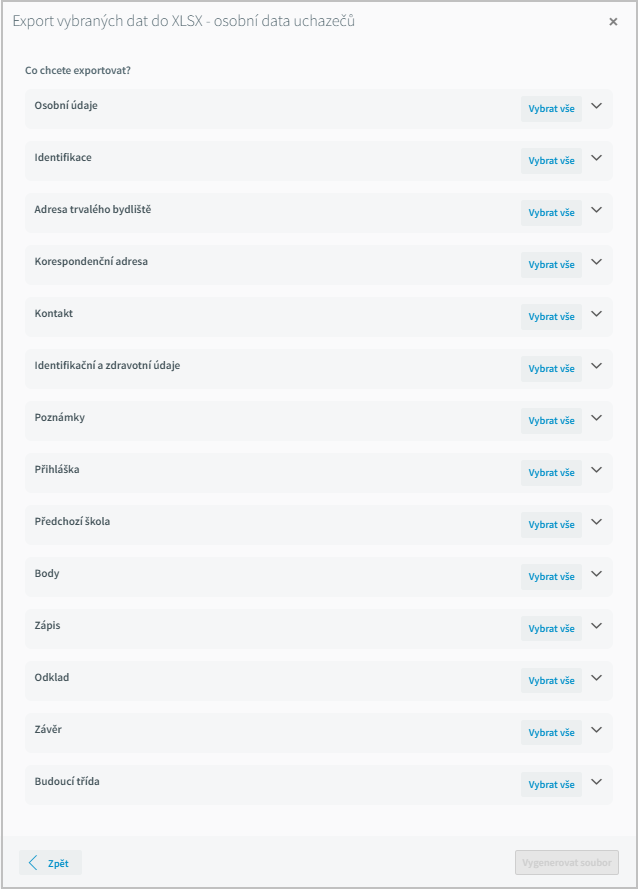638x889 pixels.
Task: Expand the Osobní údaje section chevron
Action: (x=597, y=106)
